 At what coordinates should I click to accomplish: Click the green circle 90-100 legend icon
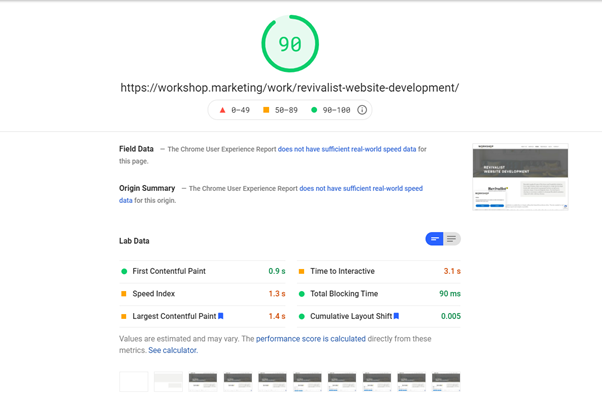point(314,110)
